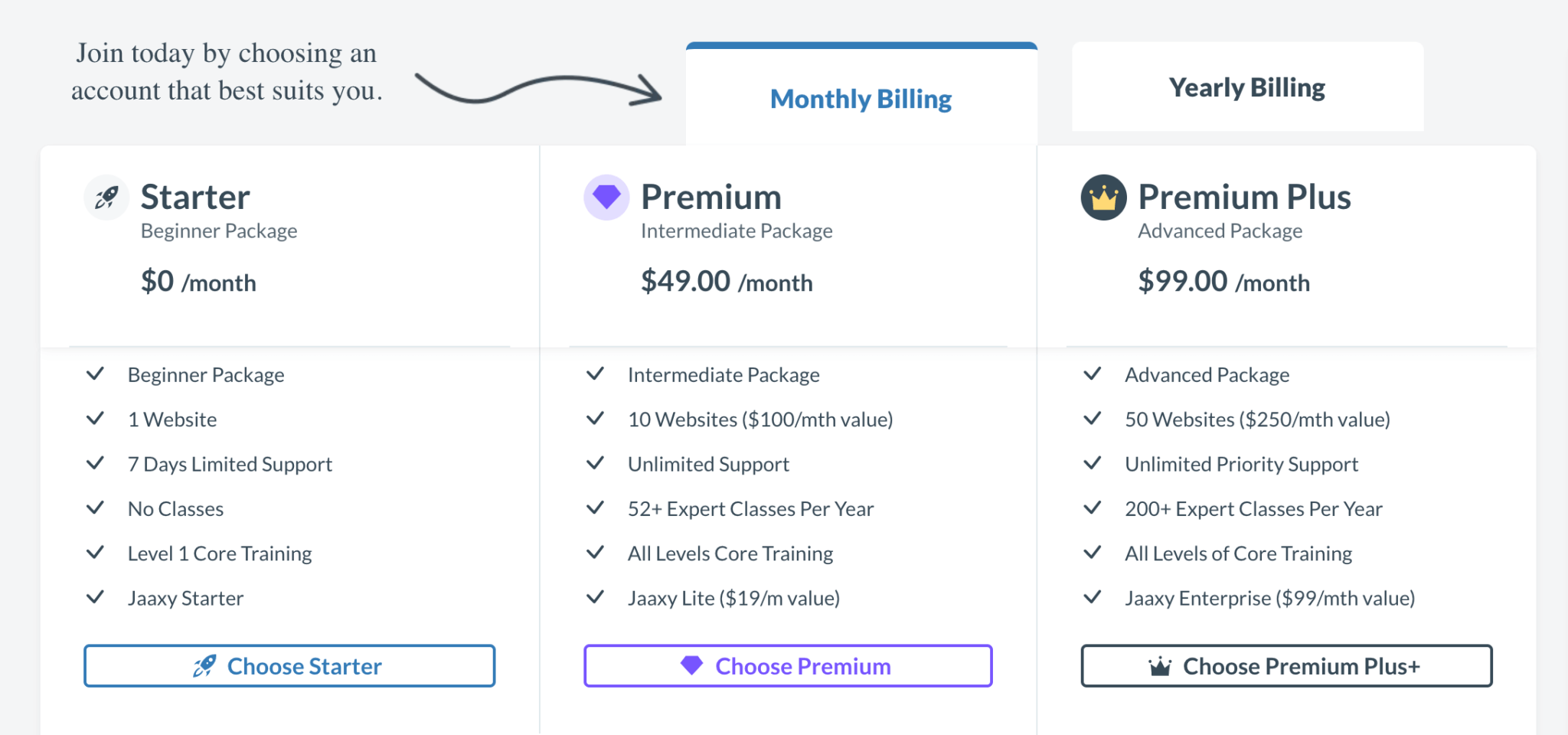Click the crown icon inside Choose Premium Plus+ button
Screen dimensions: 1568x735
click(1160, 666)
